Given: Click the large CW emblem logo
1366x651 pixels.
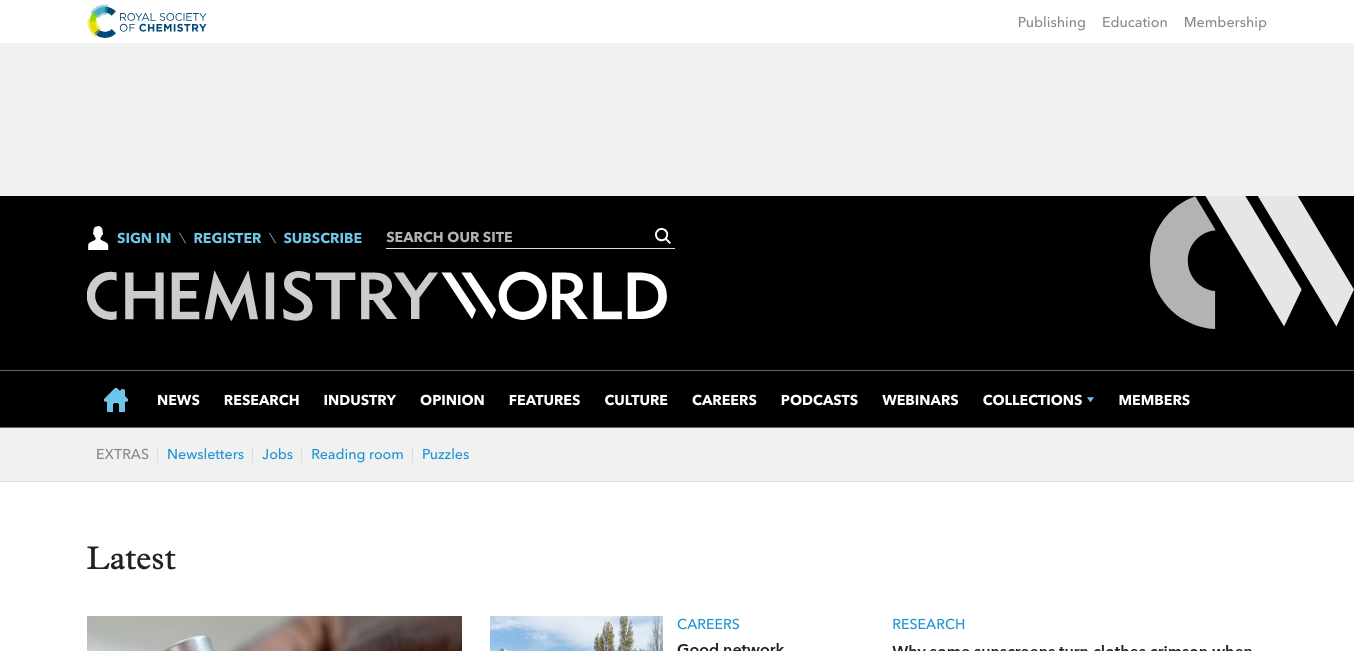Looking at the screenshot, I should pos(1252,262).
